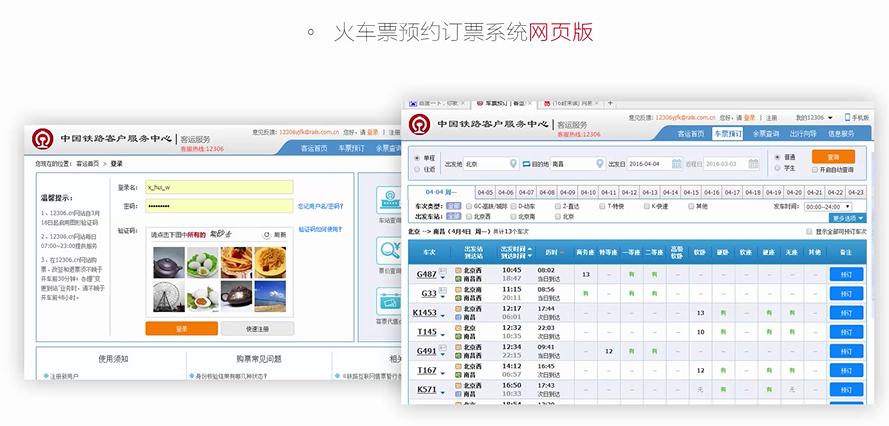Click the ID card icon beside G33
The height and width of the screenshot is (426, 889).
[x=442, y=291]
